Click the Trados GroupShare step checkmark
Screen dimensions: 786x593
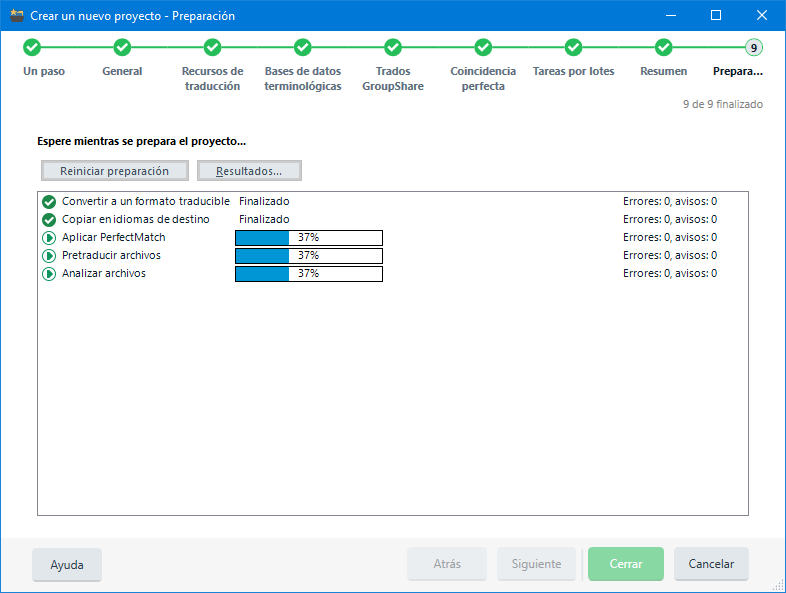pos(393,48)
